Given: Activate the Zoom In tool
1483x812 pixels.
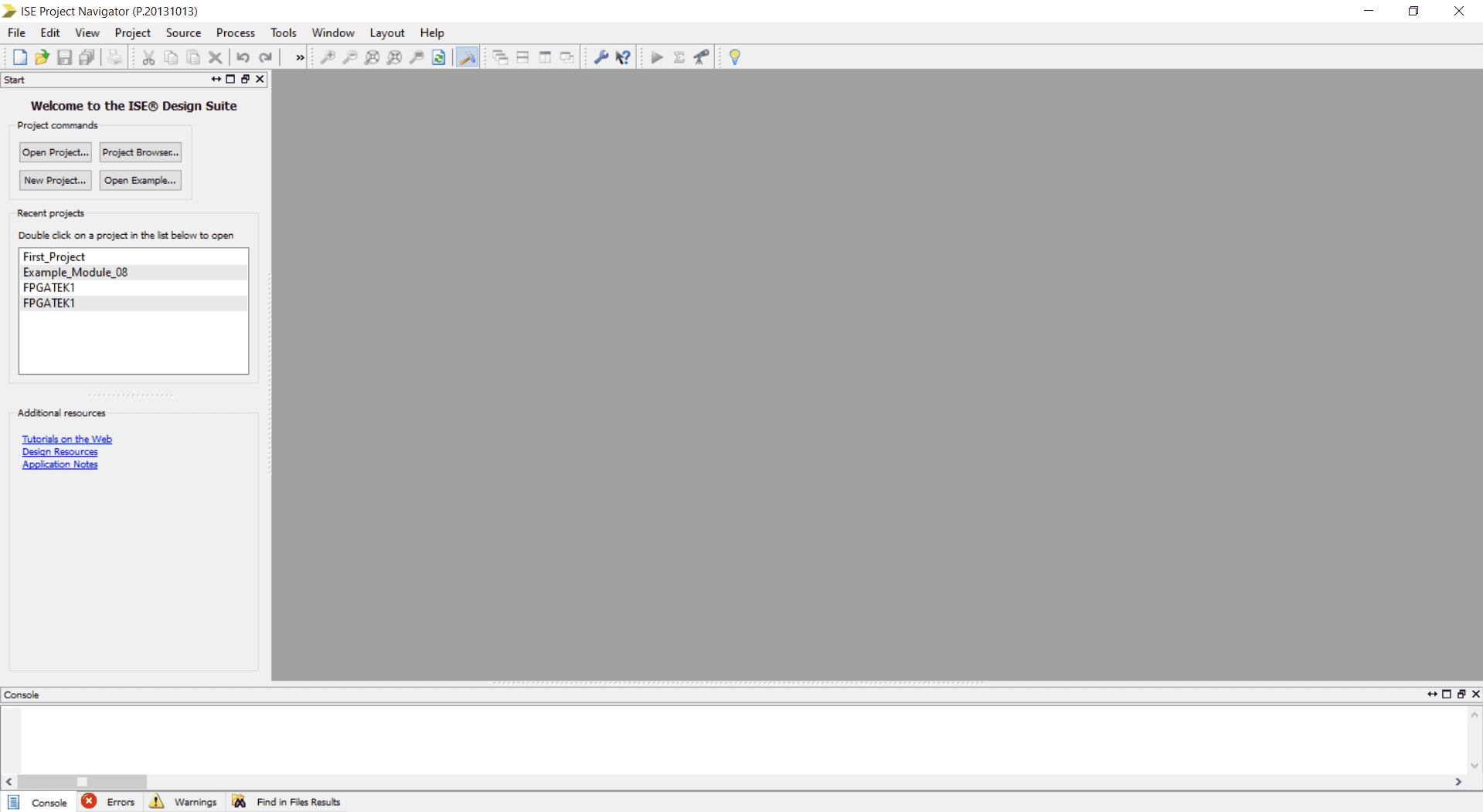Looking at the screenshot, I should click(x=328, y=56).
